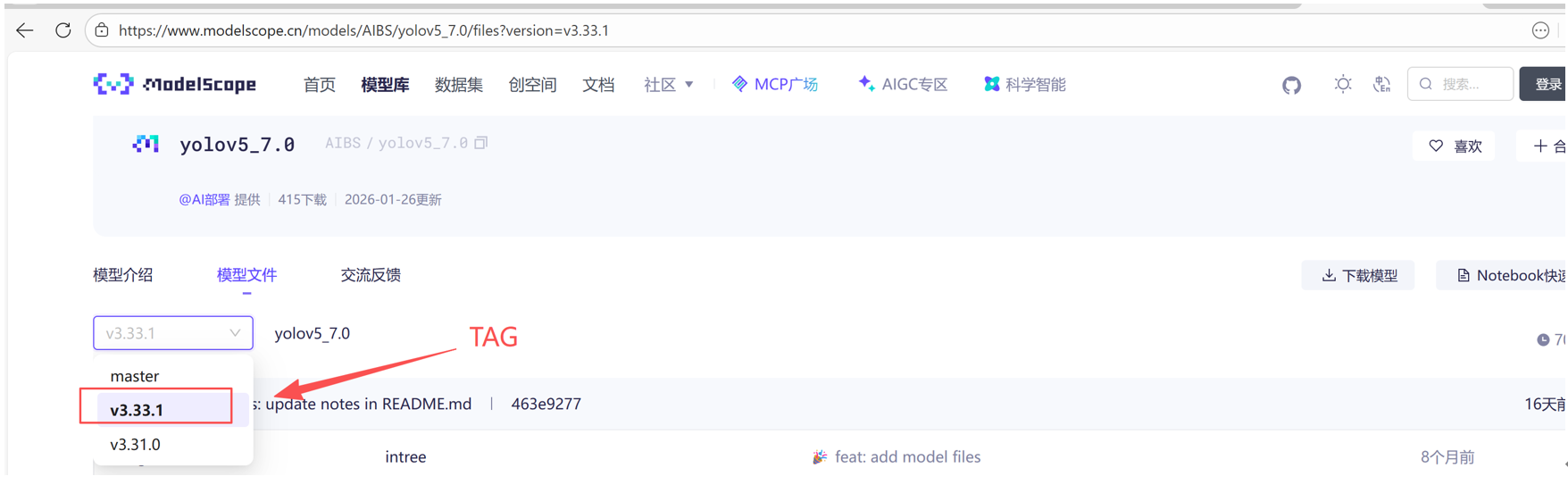Click AIBS in the model path
Image resolution: width=1568 pixels, height=493 pixels.
click(343, 143)
